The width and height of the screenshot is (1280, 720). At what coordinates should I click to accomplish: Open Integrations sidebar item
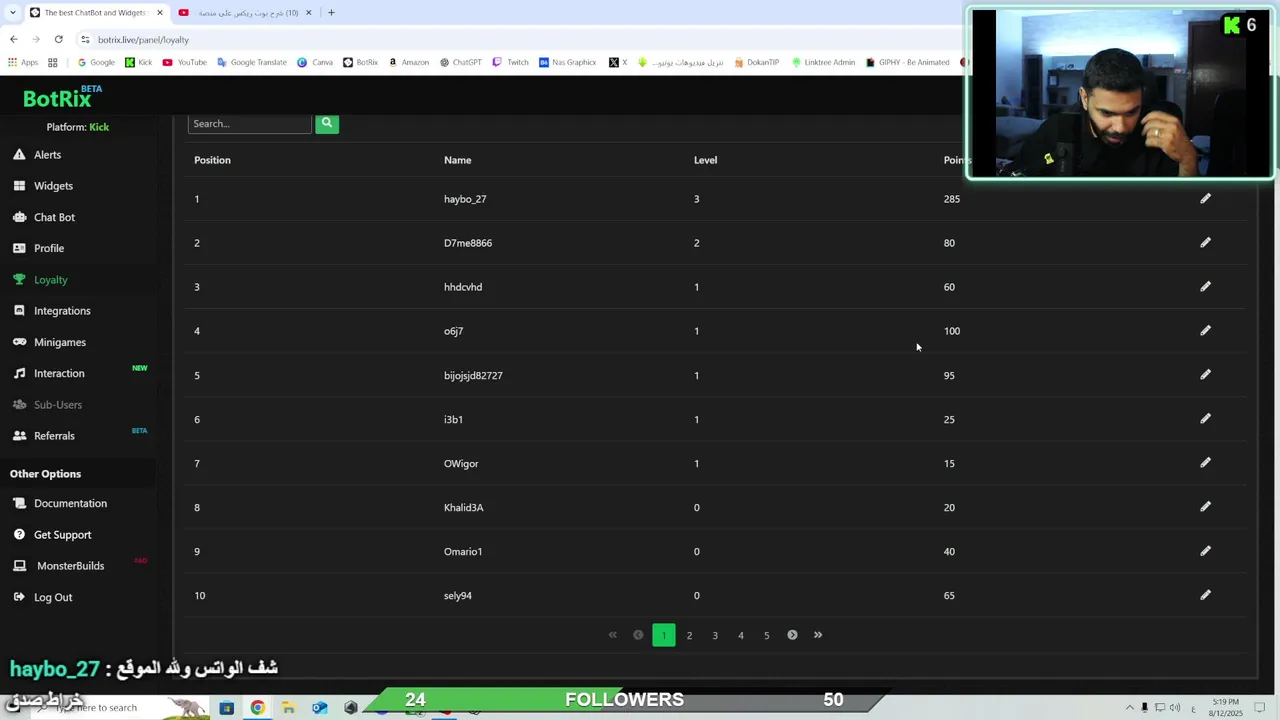(62, 311)
